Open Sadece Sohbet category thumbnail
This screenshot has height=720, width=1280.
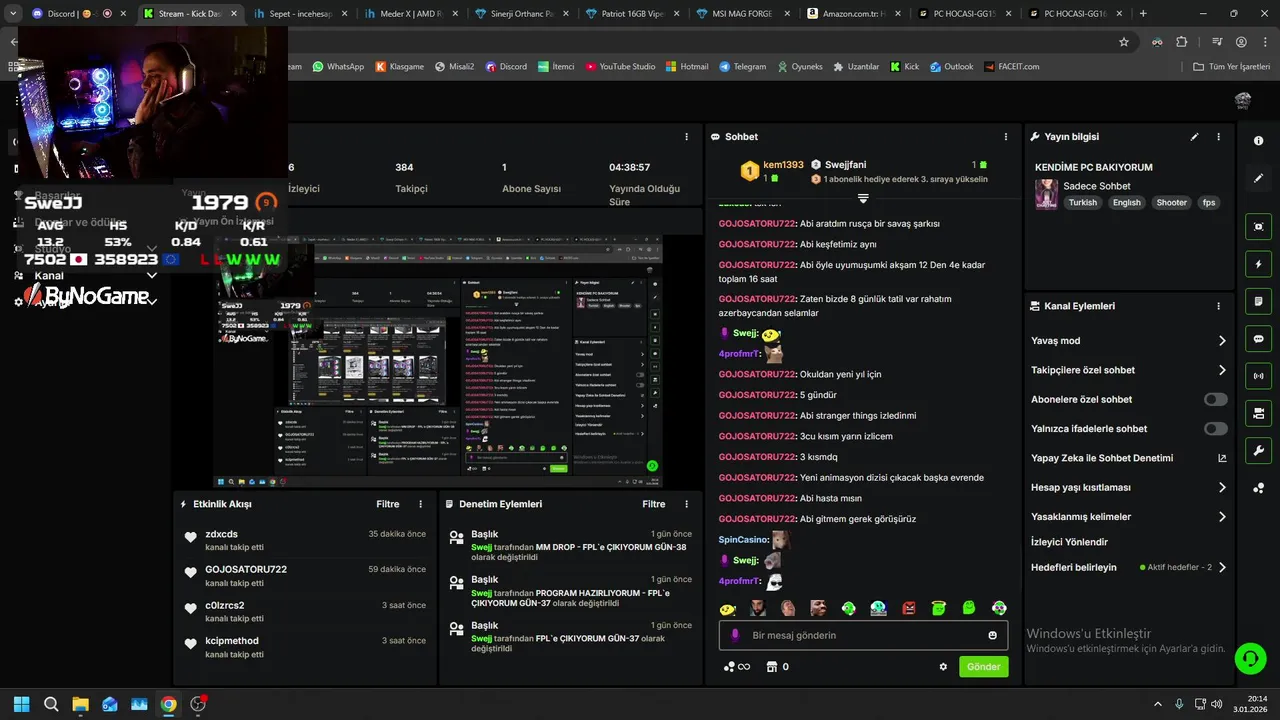1046,194
